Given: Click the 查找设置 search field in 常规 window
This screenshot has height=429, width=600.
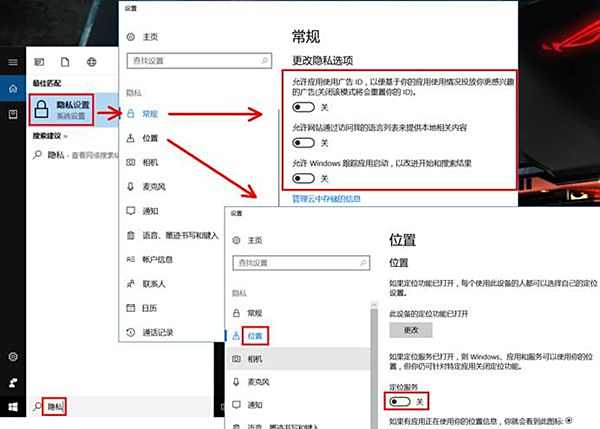Looking at the screenshot, I should click(x=199, y=60).
